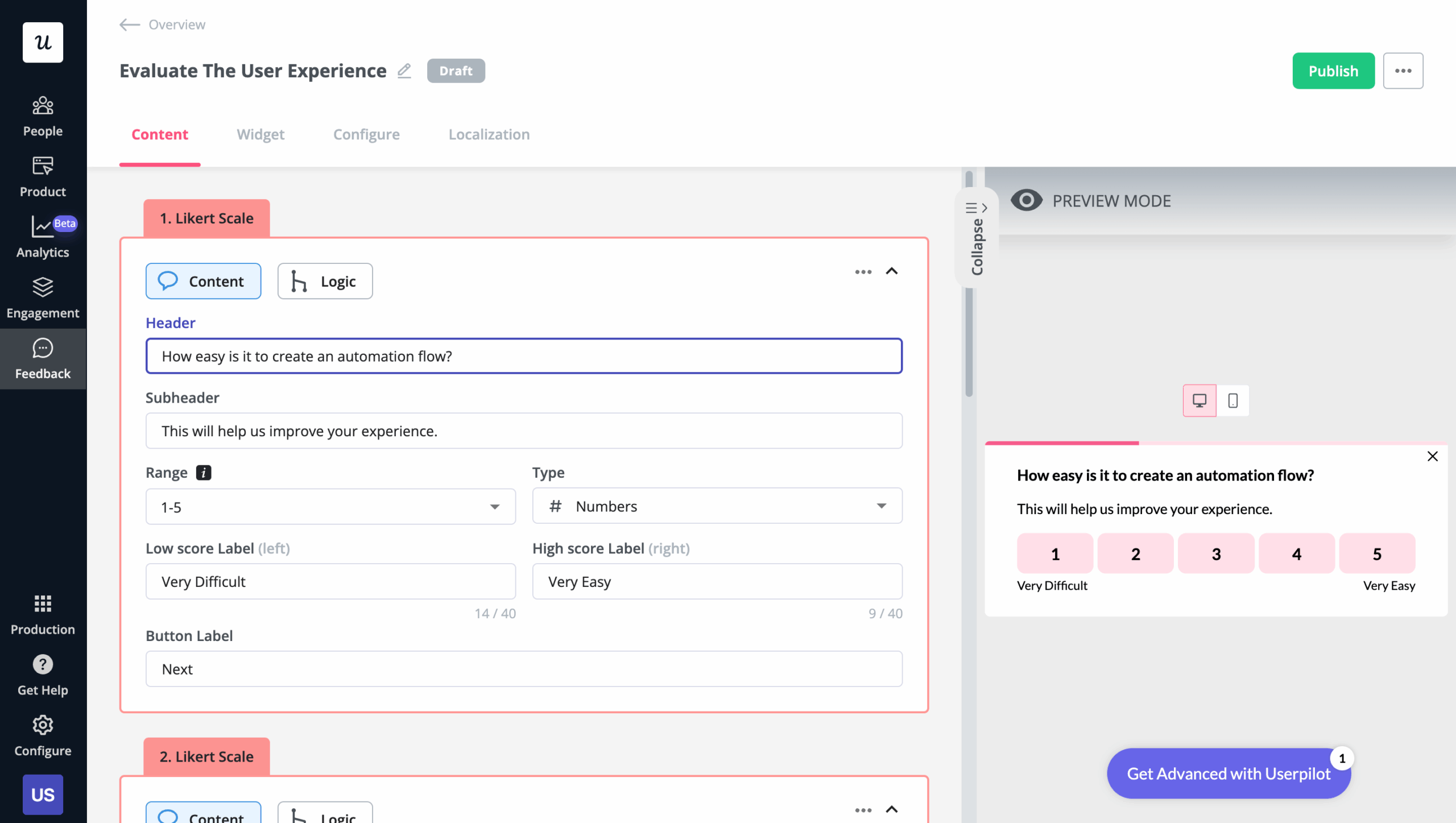Open the three-dot menu on first Likert Scale
This screenshot has width=1456, height=823.
tap(863, 272)
